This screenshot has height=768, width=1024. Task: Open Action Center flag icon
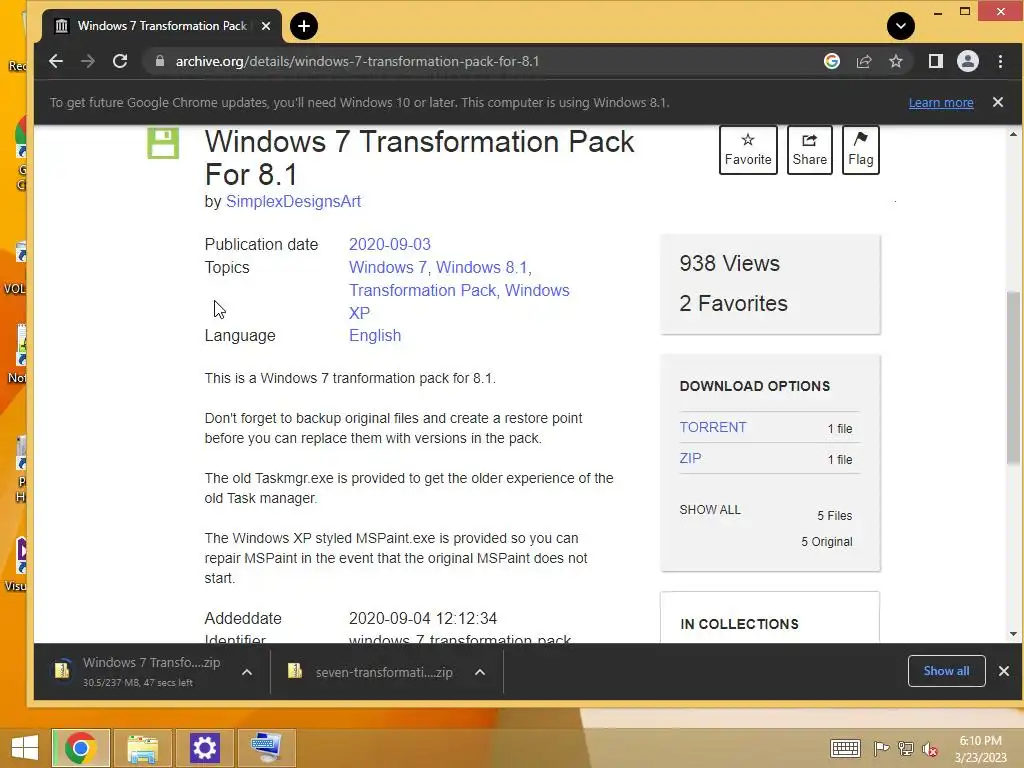881,748
